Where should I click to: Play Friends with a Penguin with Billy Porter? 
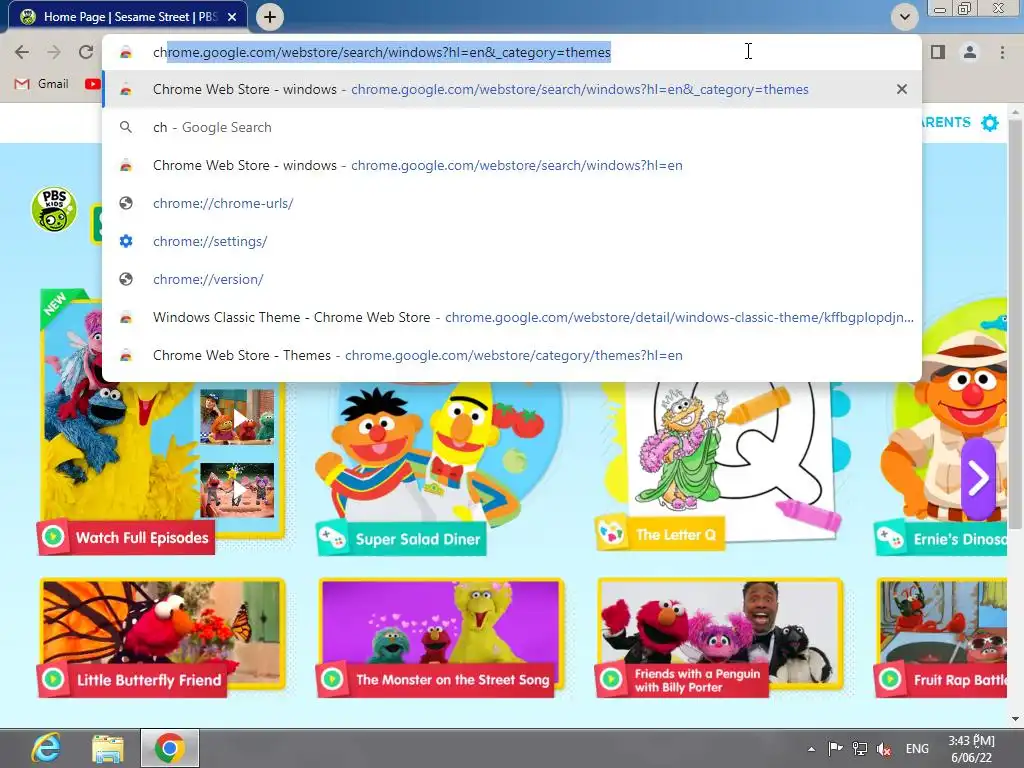tap(720, 638)
